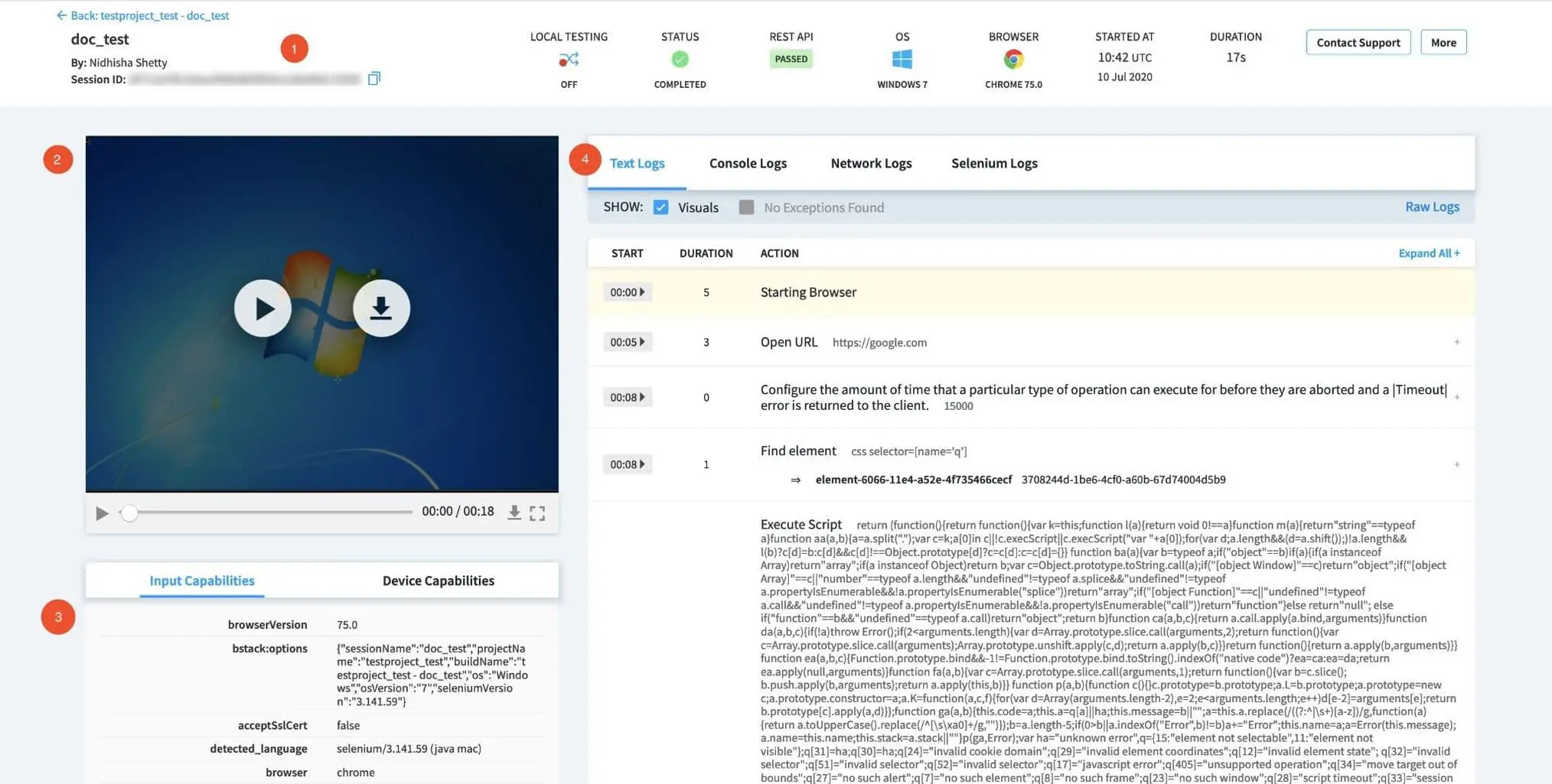Click the video seek slider handle
The height and width of the screenshot is (784, 1552).
129,512
